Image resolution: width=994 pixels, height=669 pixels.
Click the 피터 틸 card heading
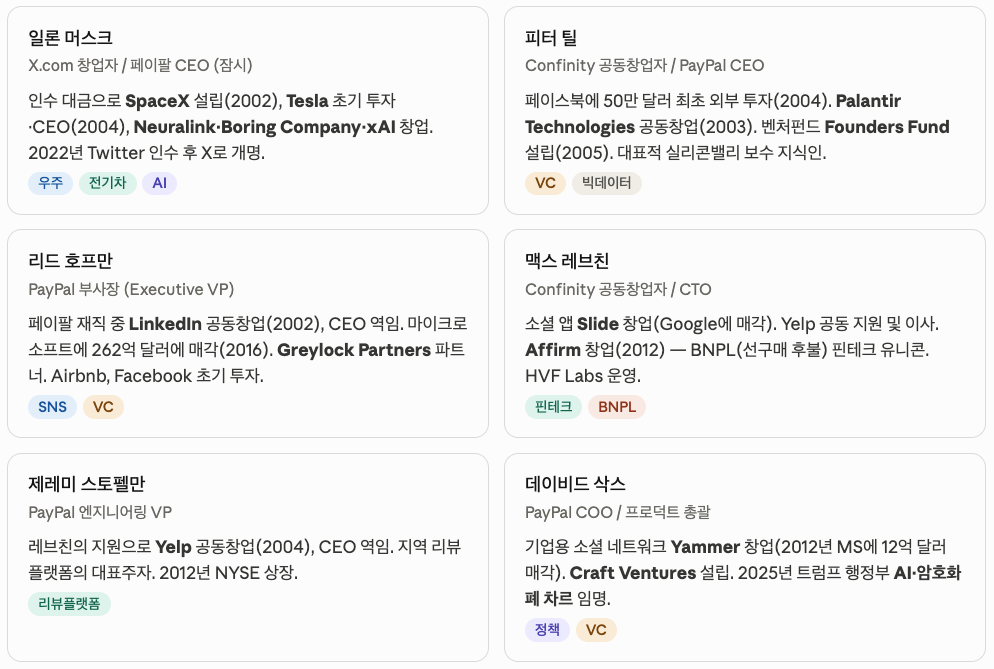551,37
